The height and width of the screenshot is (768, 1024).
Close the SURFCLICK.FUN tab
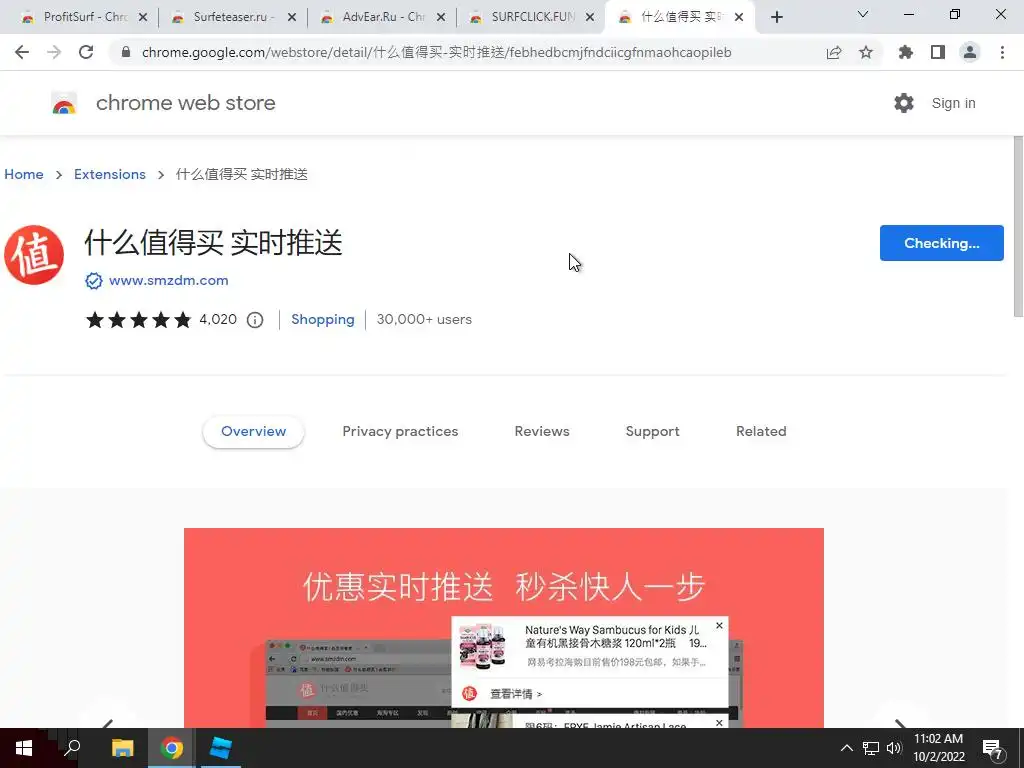click(x=590, y=18)
